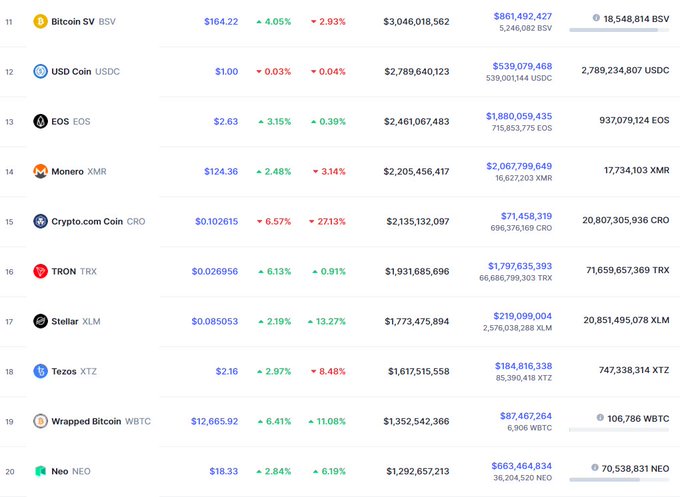Click the Stellar logo icon
This screenshot has height=497, width=680.
[x=40, y=321]
